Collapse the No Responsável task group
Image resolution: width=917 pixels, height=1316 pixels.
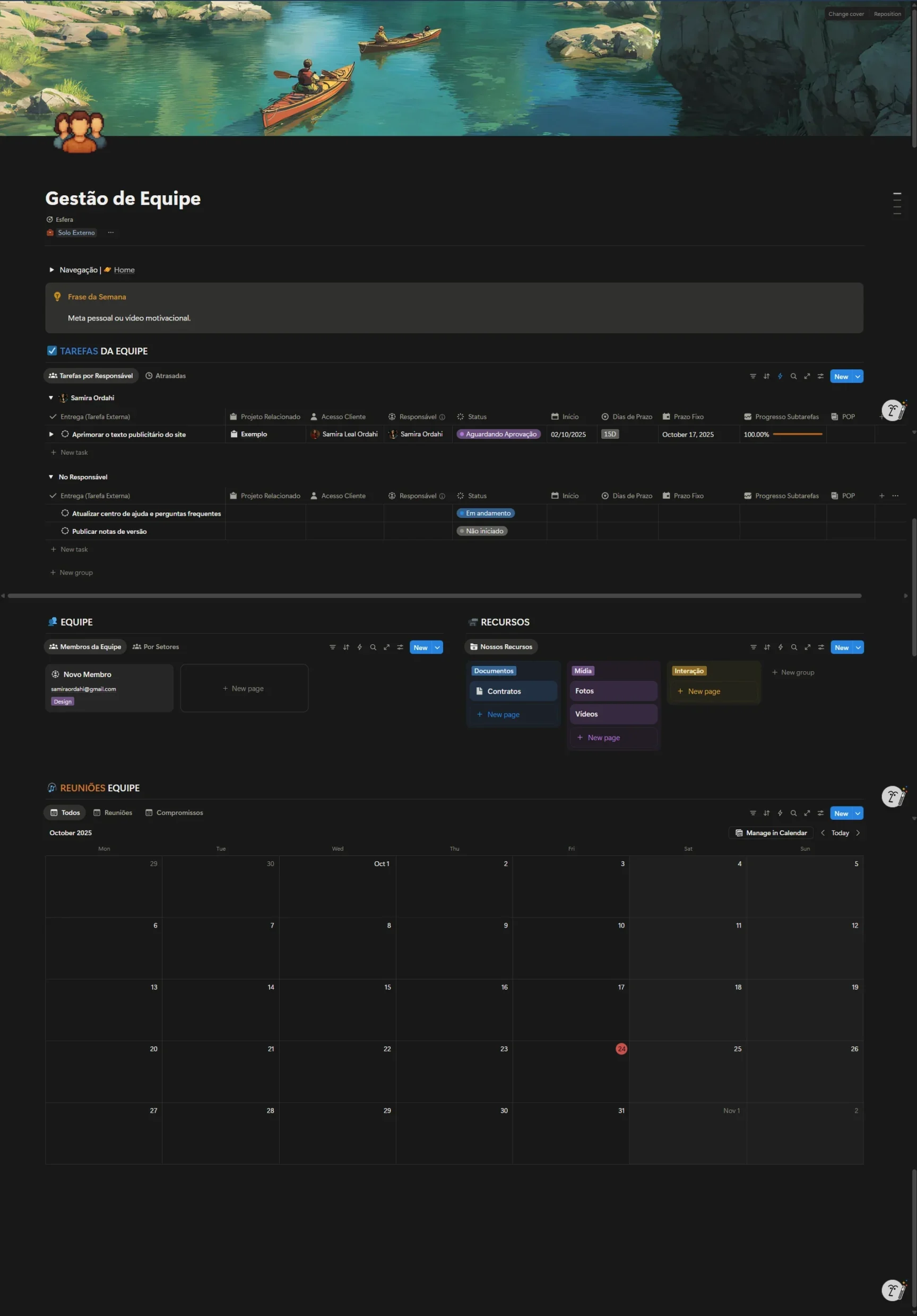pos(51,477)
